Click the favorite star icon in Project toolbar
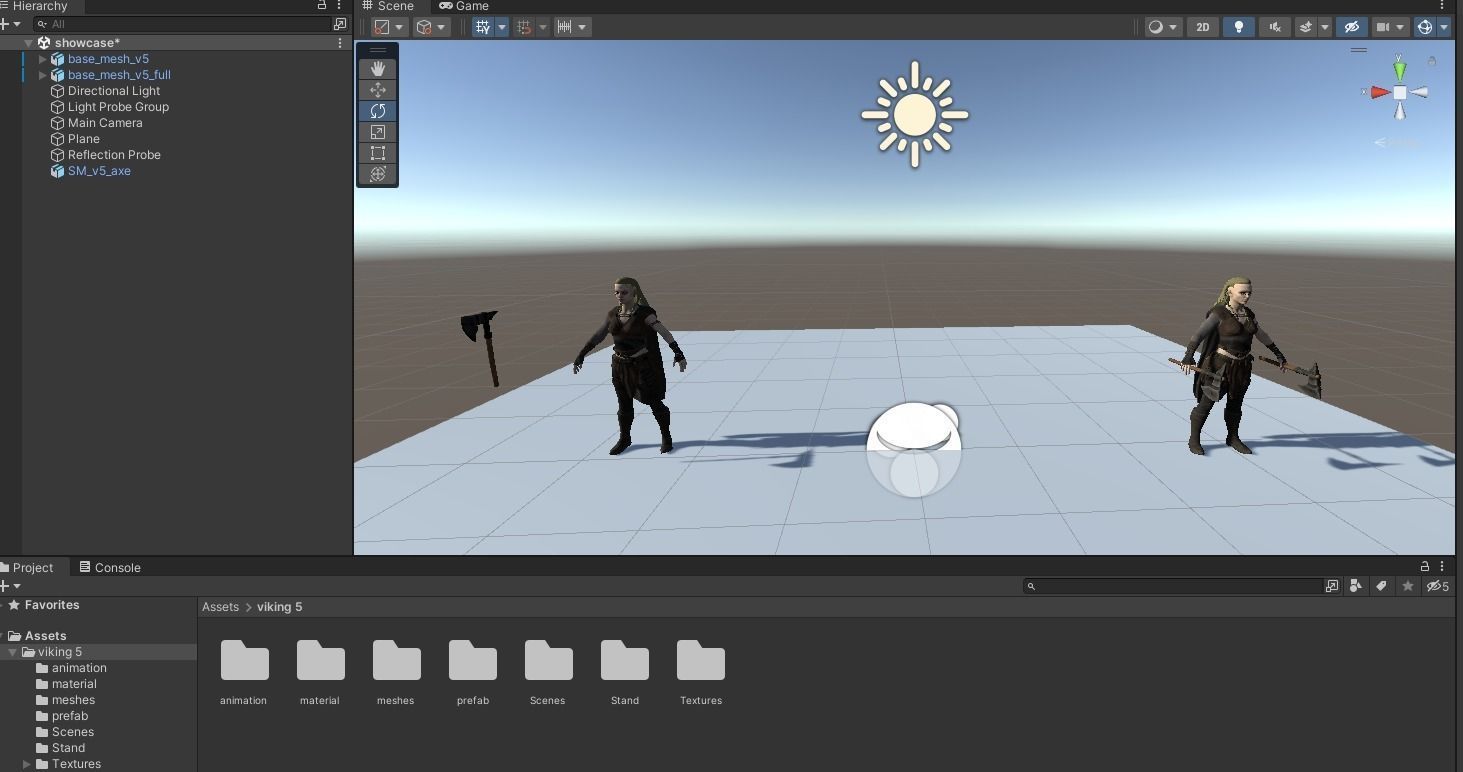The width and height of the screenshot is (1463, 772). click(x=1408, y=586)
